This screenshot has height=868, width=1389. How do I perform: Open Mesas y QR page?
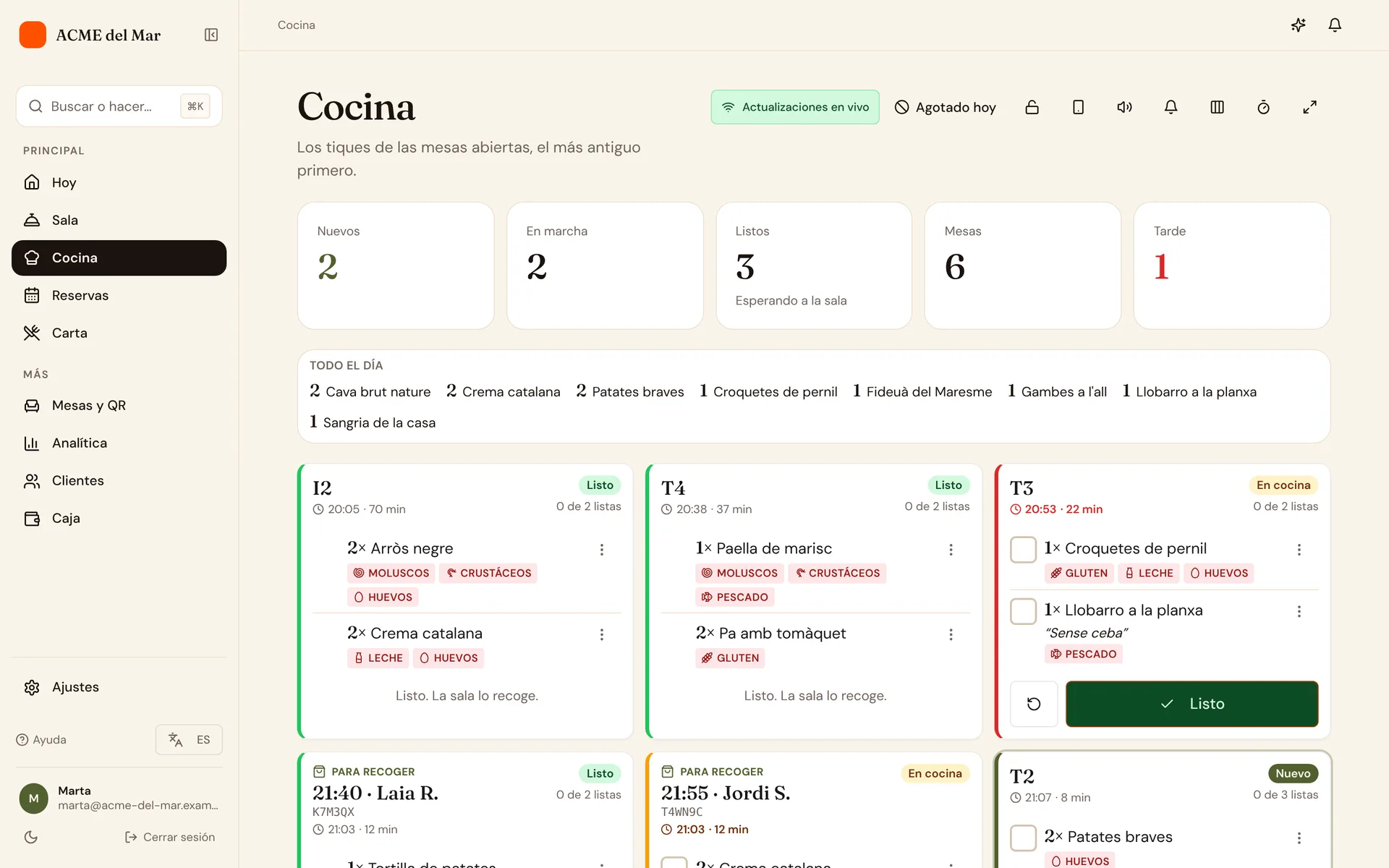pyautogui.click(x=119, y=405)
